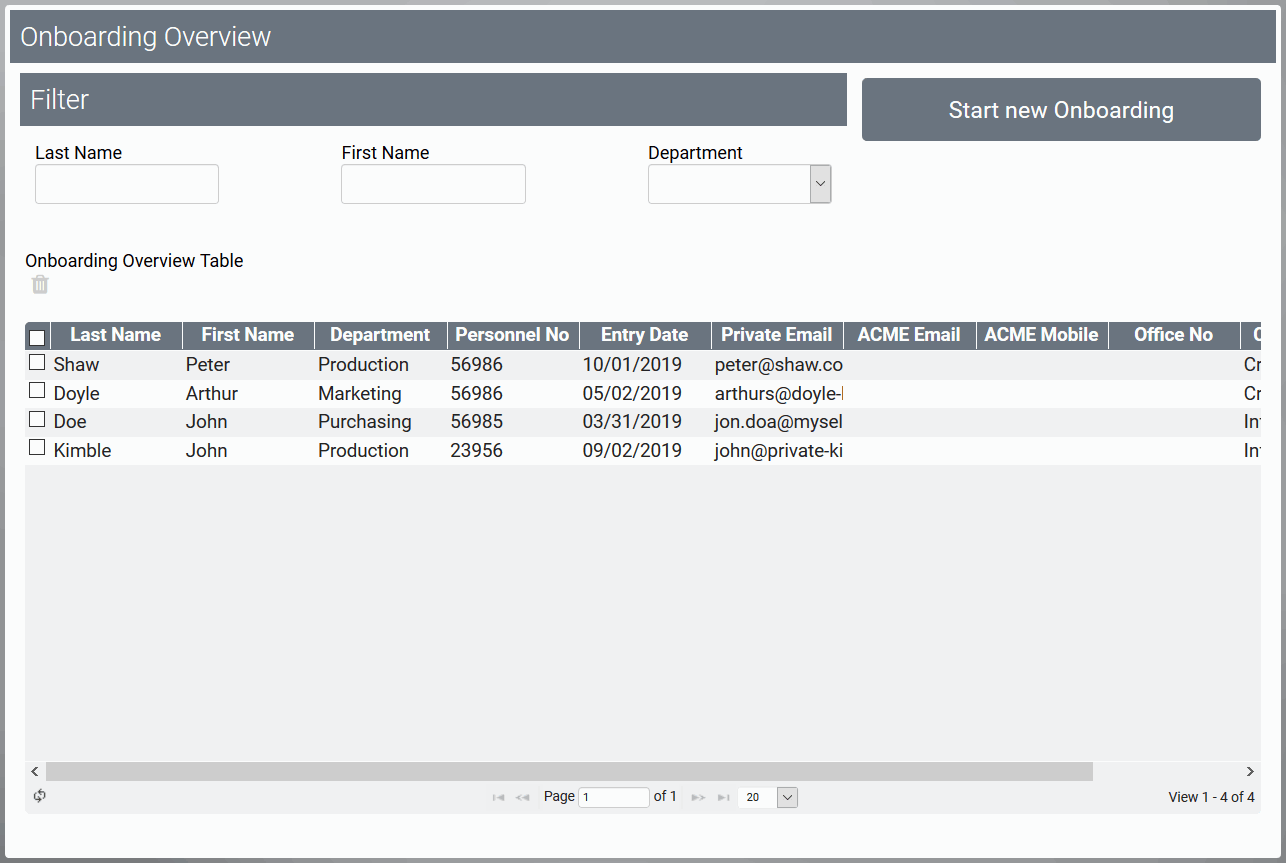Go to first page pager icon
Image resolution: width=1286 pixels, height=863 pixels.
pyautogui.click(x=498, y=797)
